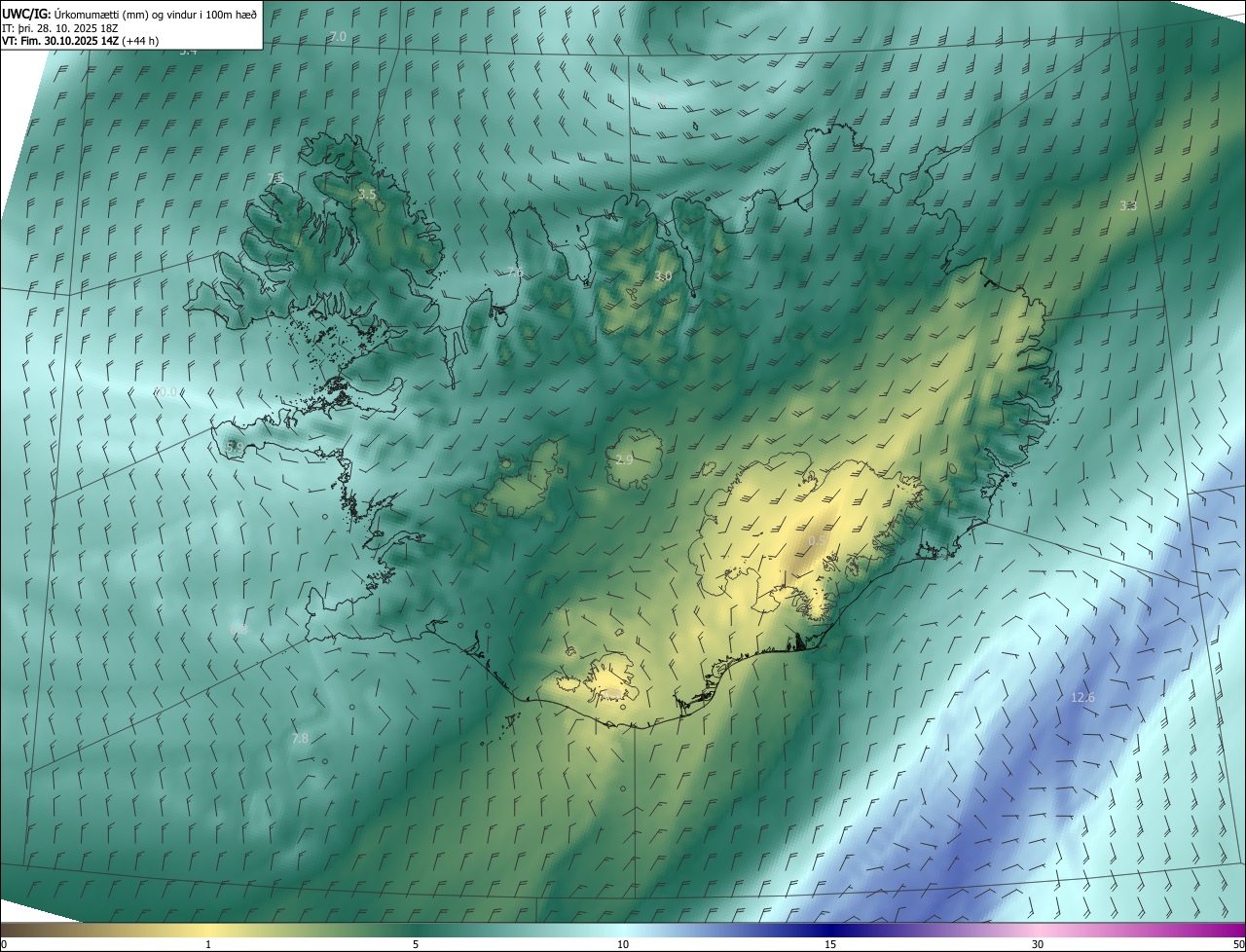Select the 30 tick on the color scale
Screen dimensions: 1246x952
(1038, 944)
